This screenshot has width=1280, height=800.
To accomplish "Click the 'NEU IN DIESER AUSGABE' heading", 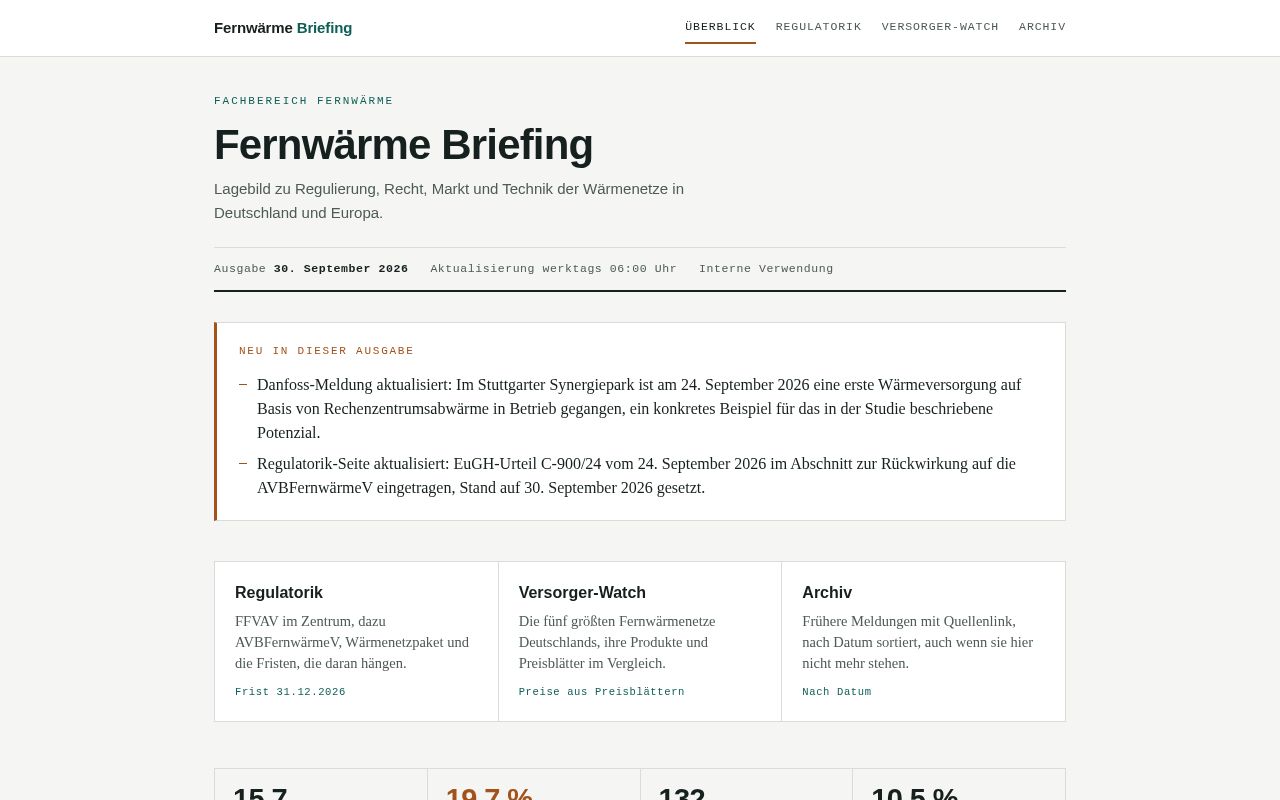I will 326,351.
